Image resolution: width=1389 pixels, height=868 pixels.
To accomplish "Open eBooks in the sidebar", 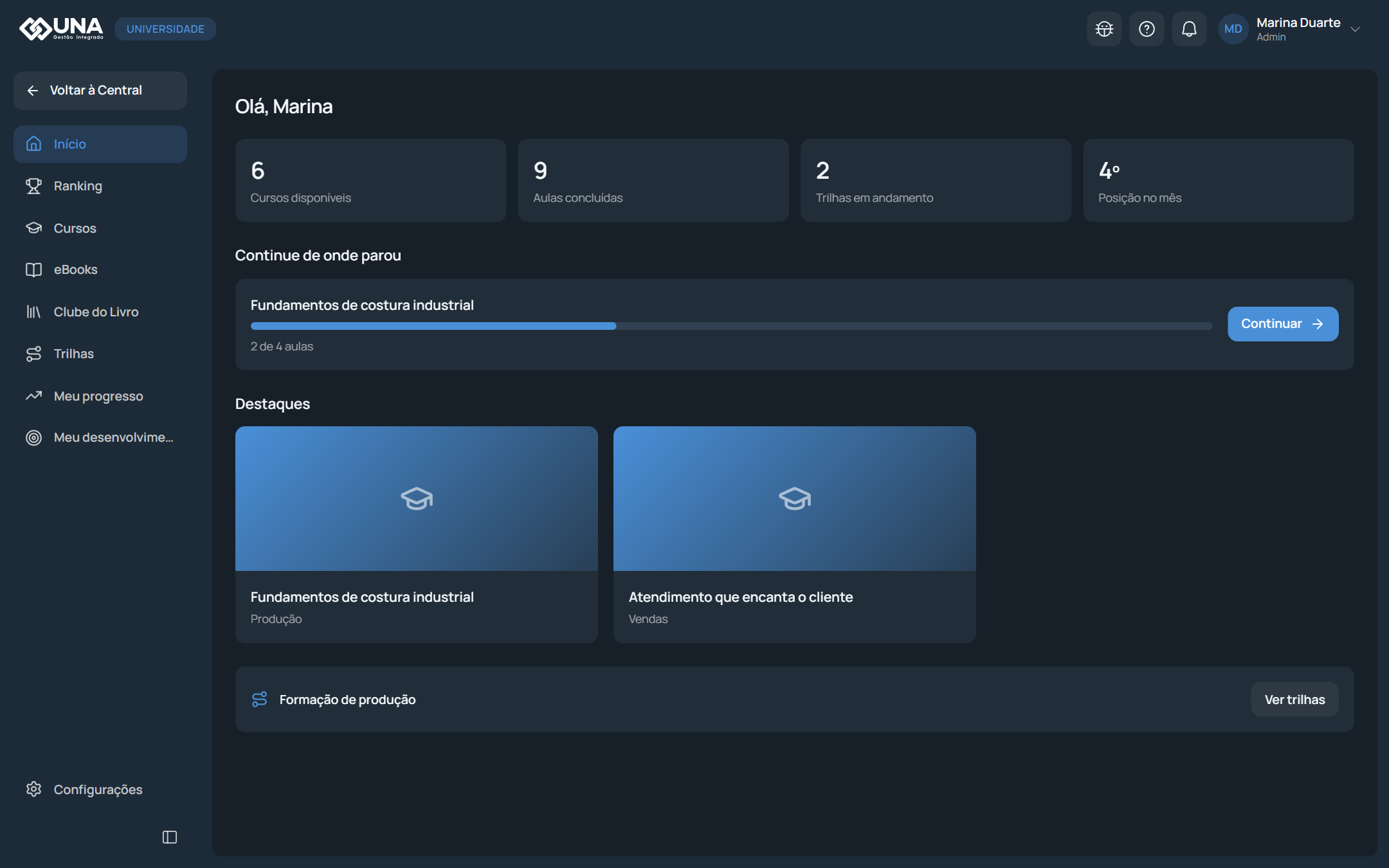I will 100,269.
